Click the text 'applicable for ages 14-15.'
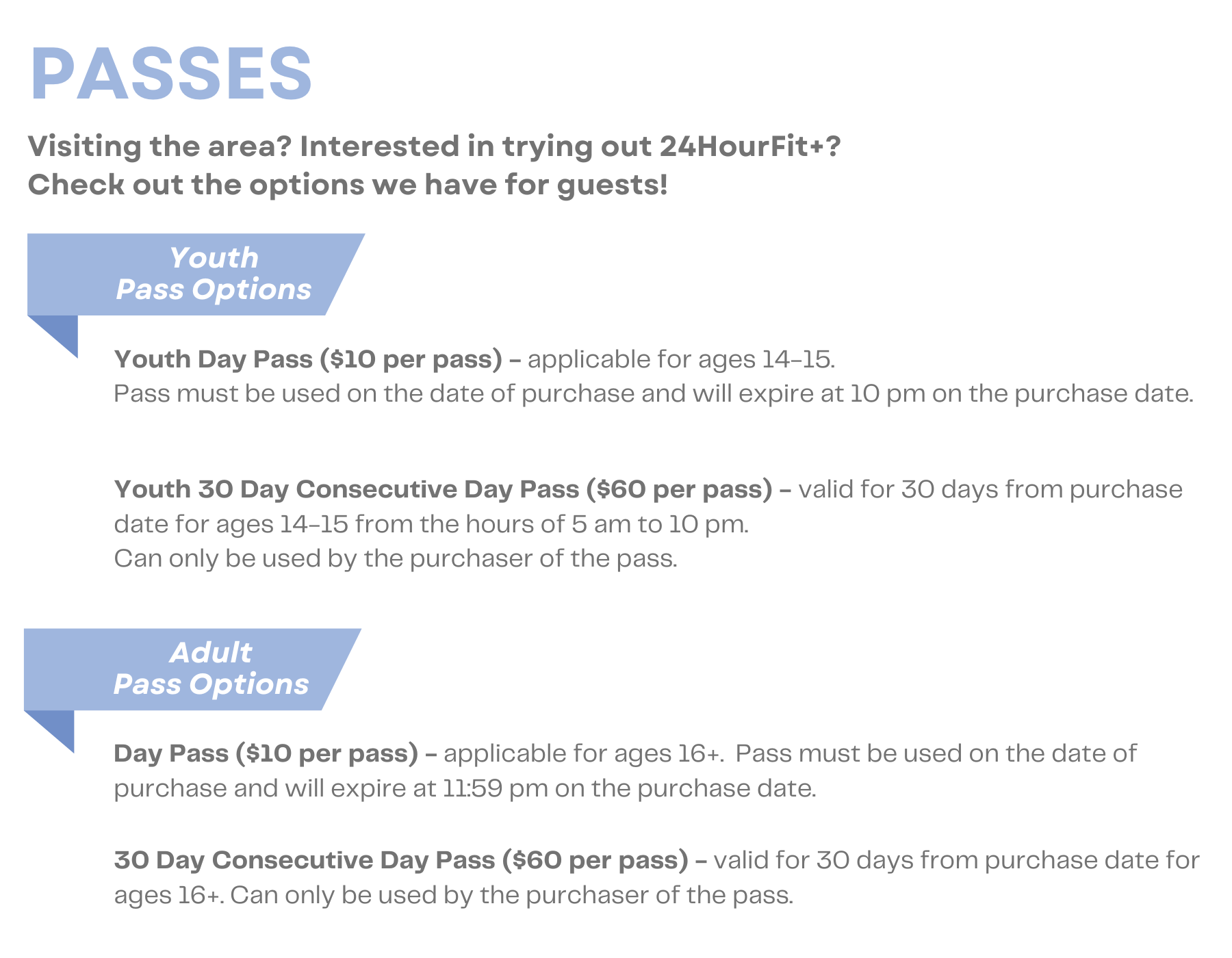 pos(682,359)
